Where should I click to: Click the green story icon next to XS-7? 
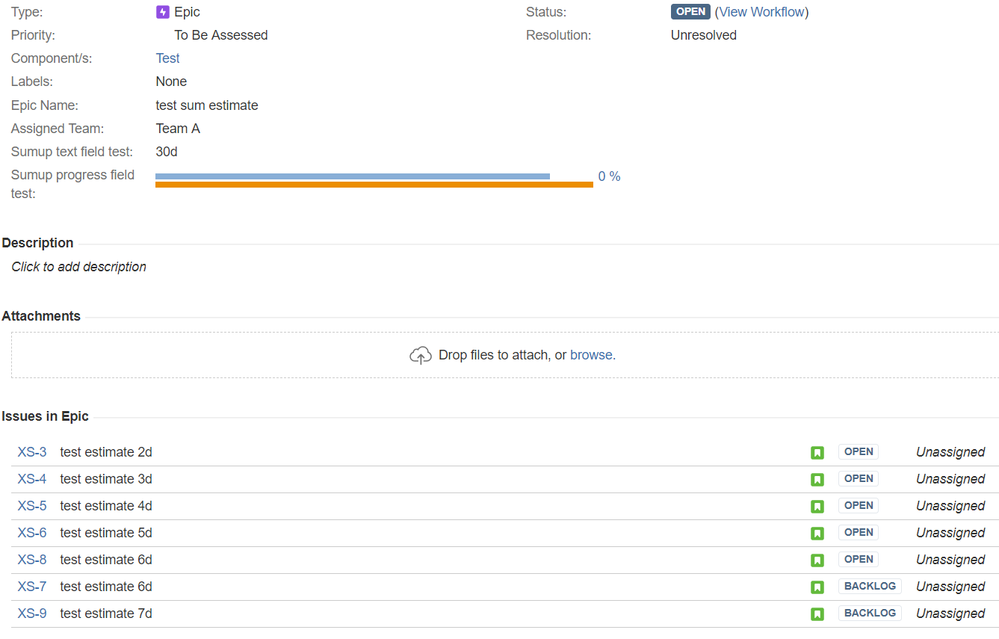(x=817, y=586)
